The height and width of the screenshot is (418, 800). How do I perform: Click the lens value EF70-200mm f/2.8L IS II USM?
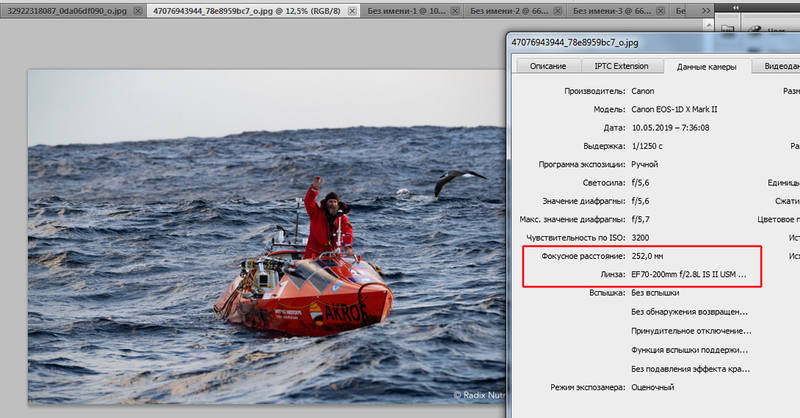689,275
